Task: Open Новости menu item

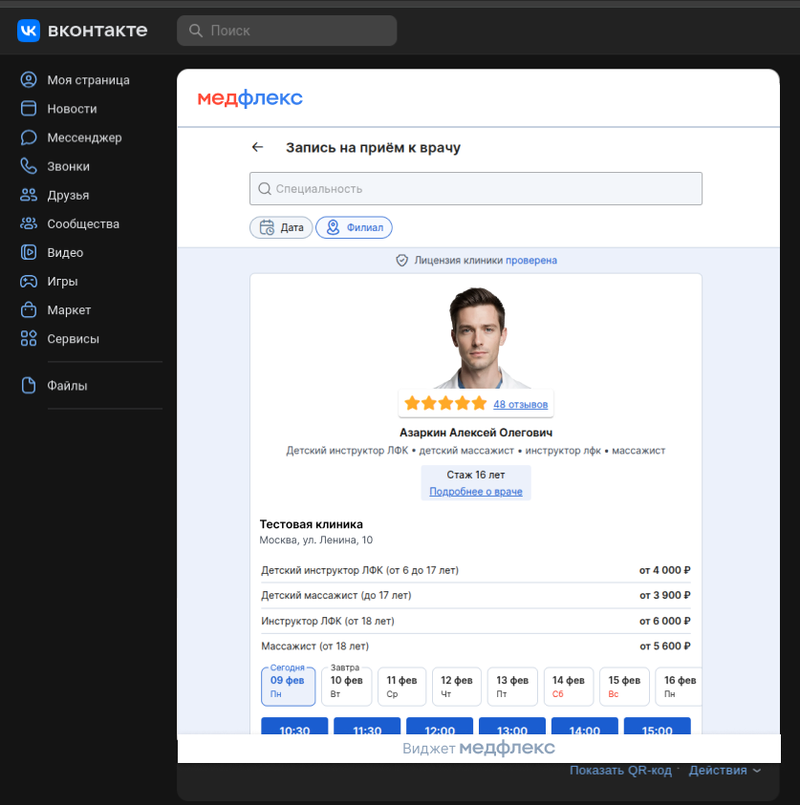Action: [71, 109]
